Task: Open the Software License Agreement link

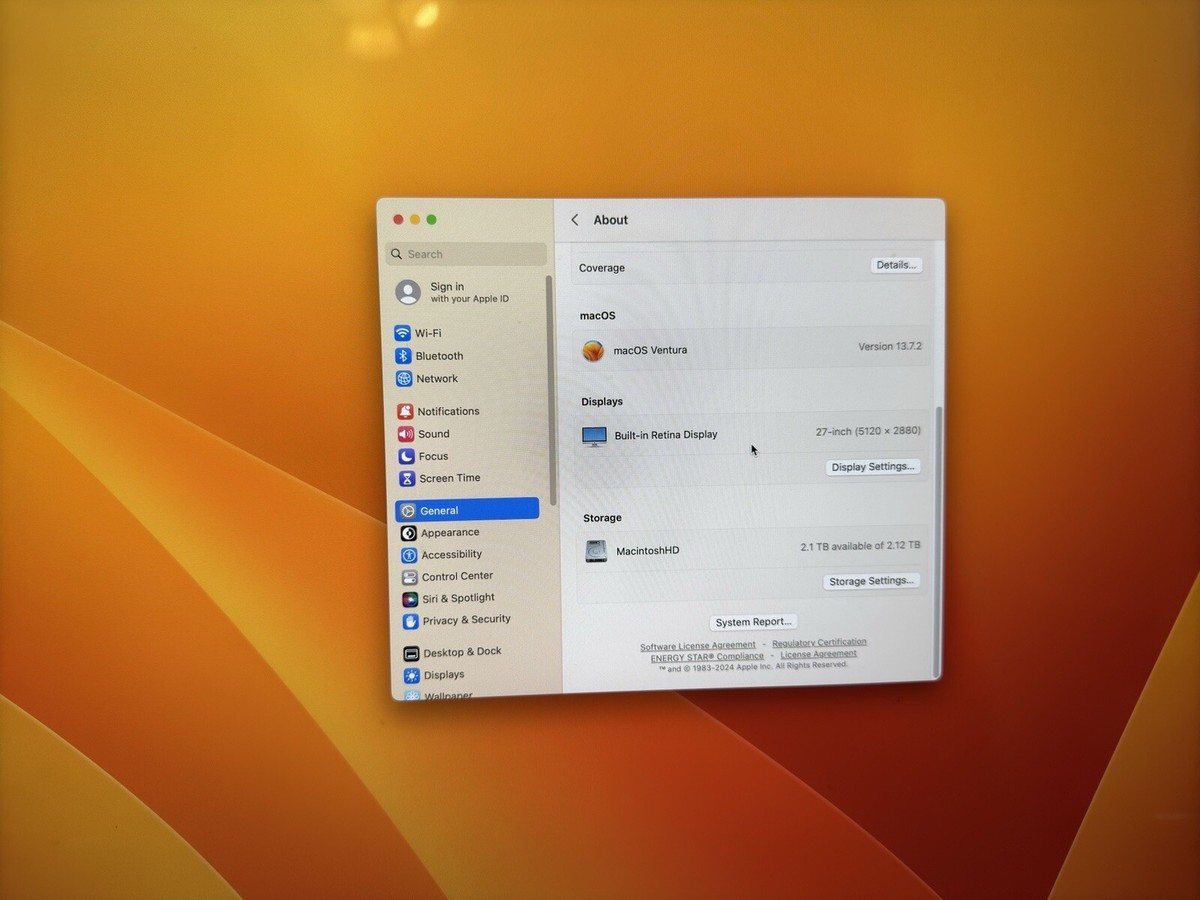Action: pyautogui.click(x=698, y=646)
